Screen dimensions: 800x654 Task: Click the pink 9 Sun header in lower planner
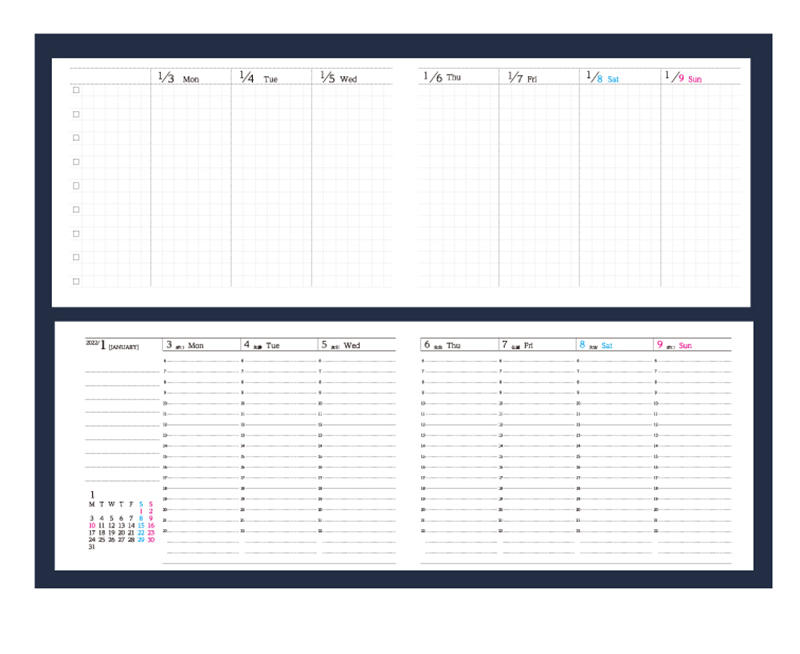(674, 345)
